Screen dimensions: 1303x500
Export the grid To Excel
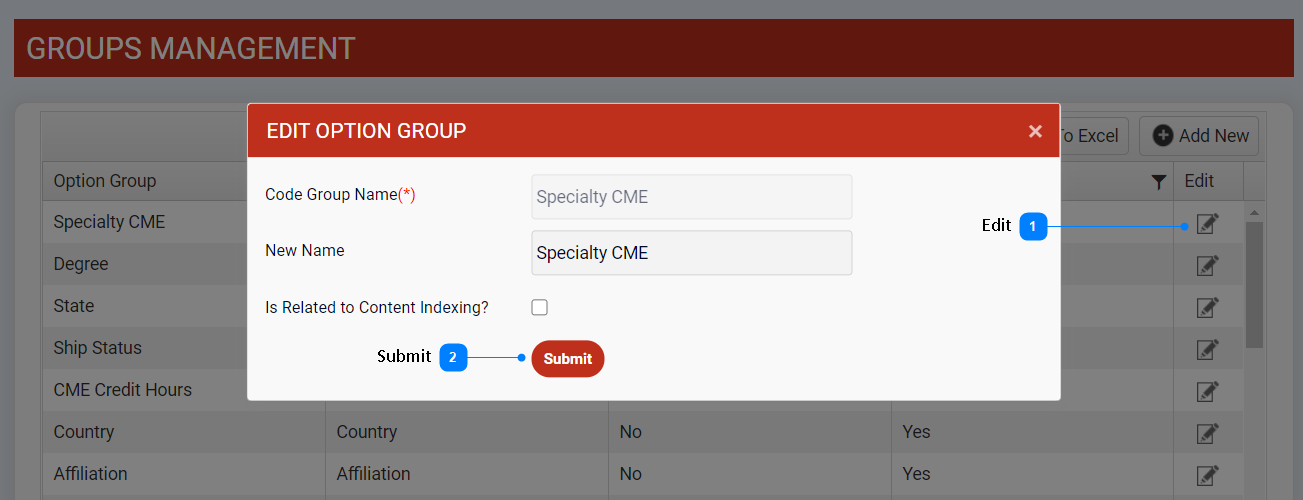click(x=1090, y=136)
